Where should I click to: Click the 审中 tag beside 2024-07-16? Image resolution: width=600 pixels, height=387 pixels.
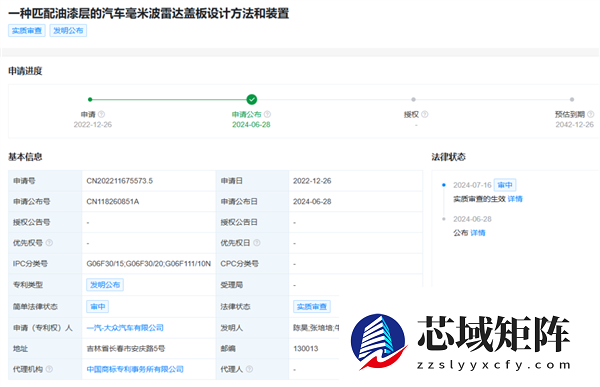pyautogui.click(x=505, y=185)
